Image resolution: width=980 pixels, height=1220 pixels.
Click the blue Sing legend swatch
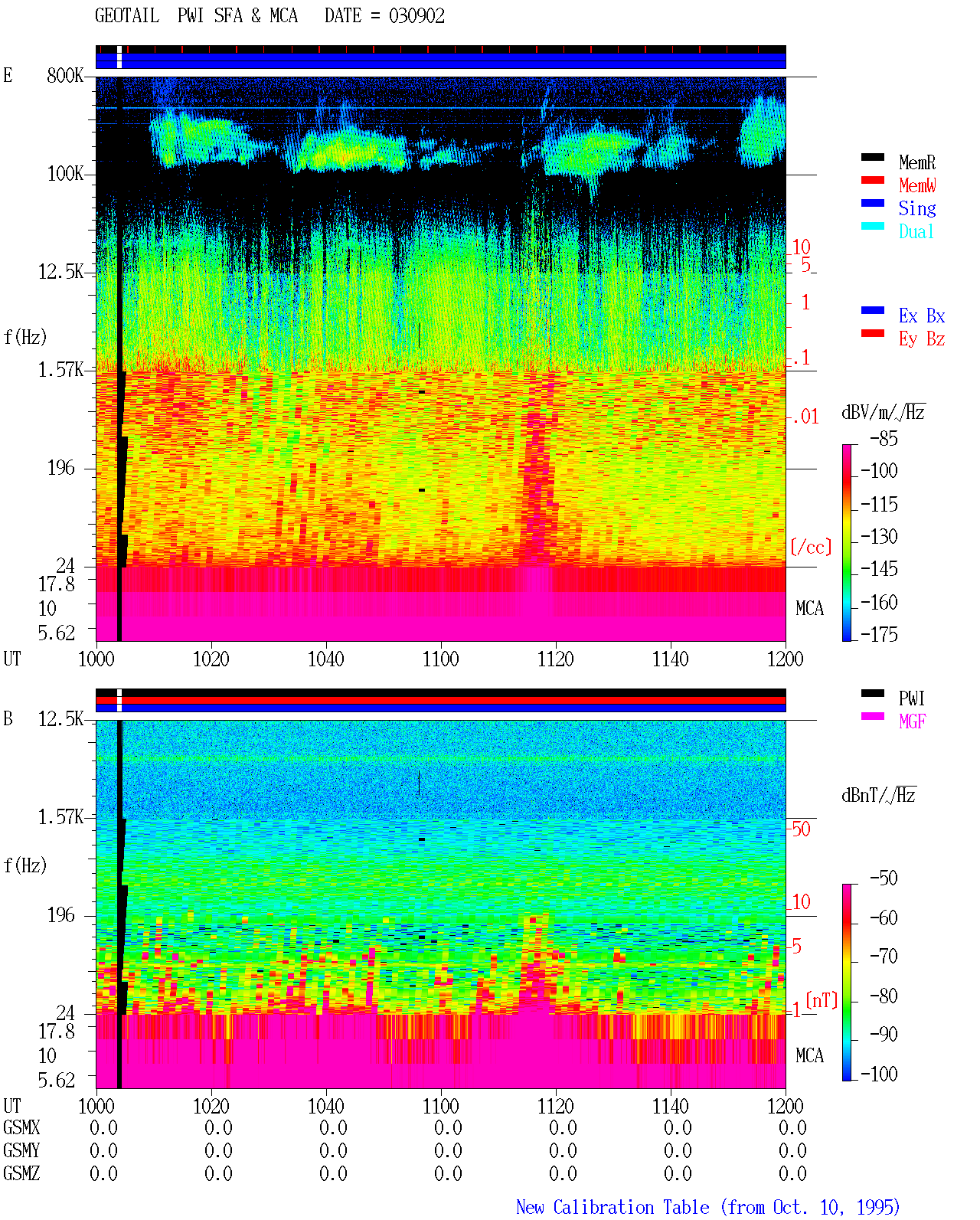(873, 203)
